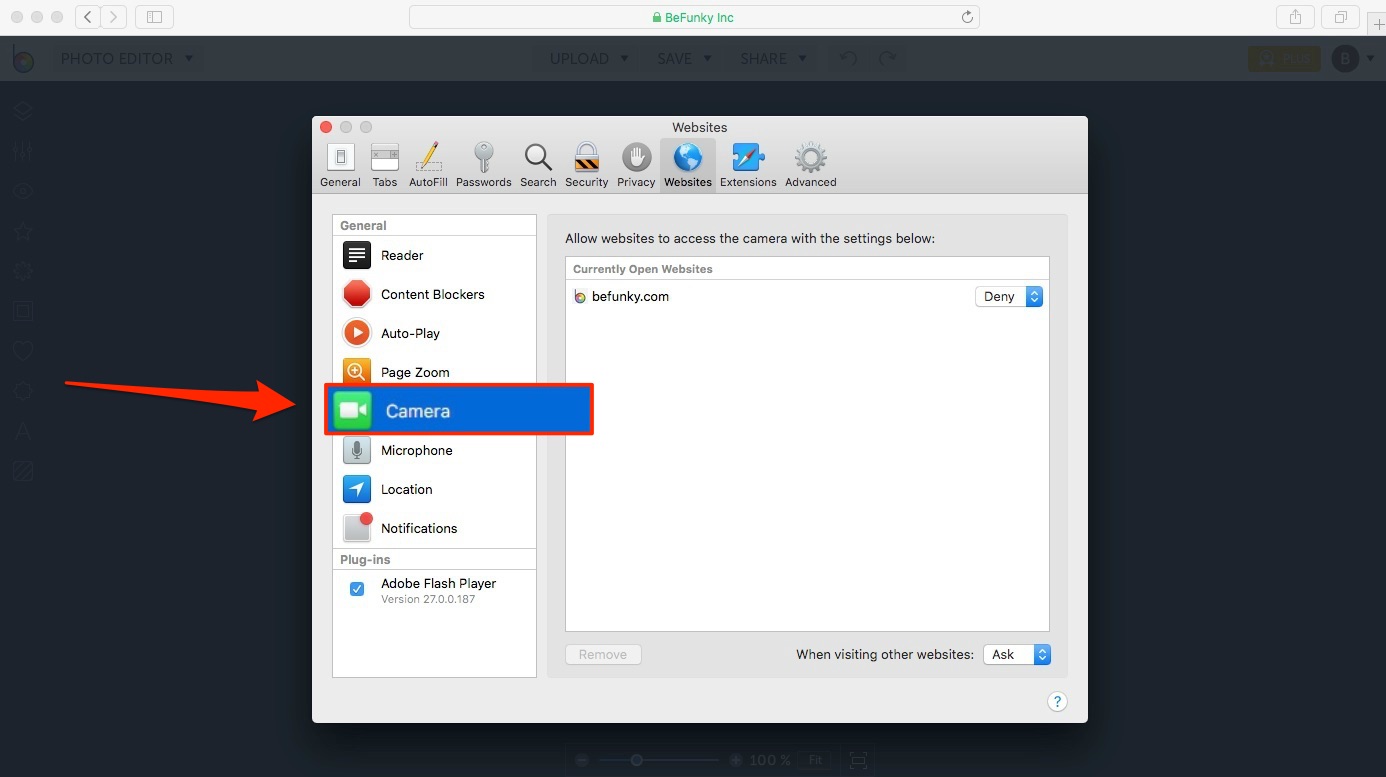Viewport: 1386px width, 777px height.
Task: Toggle the Adobe Flash Player checkbox
Action: coord(357,589)
